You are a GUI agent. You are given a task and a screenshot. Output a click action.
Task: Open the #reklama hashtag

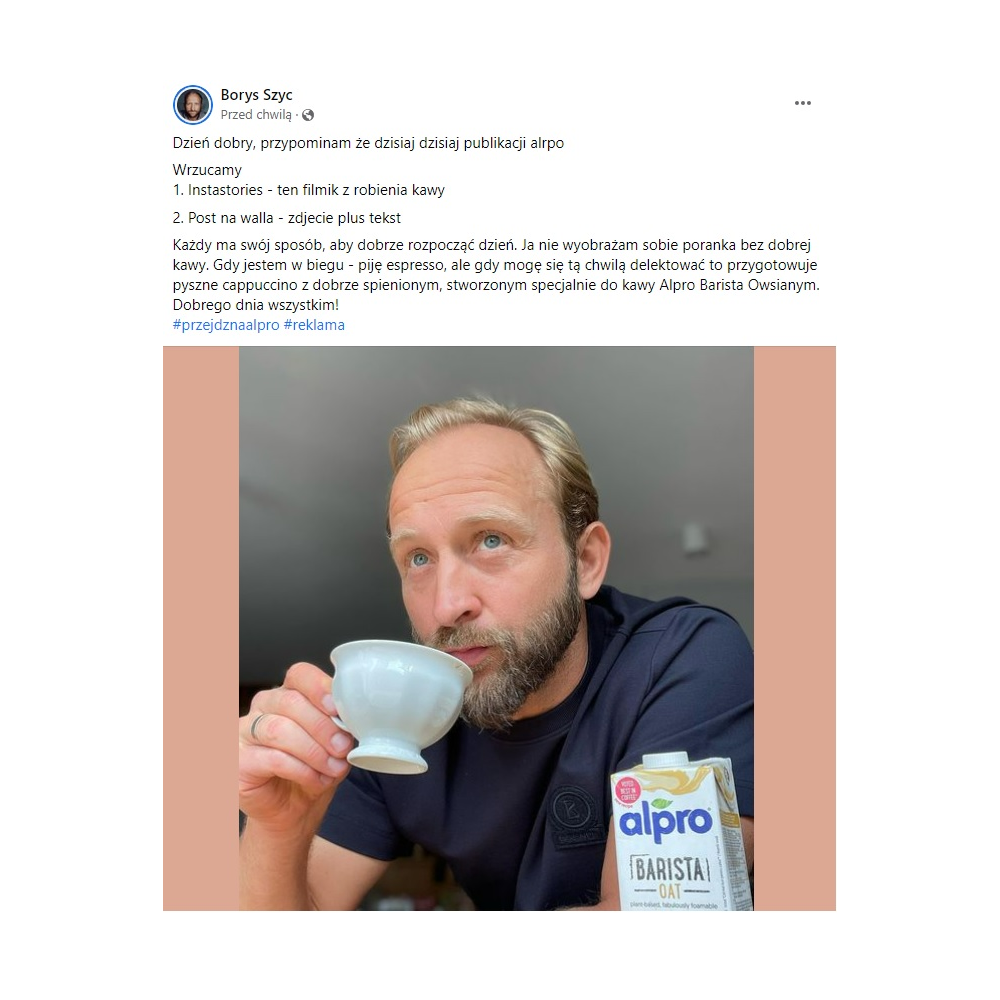[314, 325]
